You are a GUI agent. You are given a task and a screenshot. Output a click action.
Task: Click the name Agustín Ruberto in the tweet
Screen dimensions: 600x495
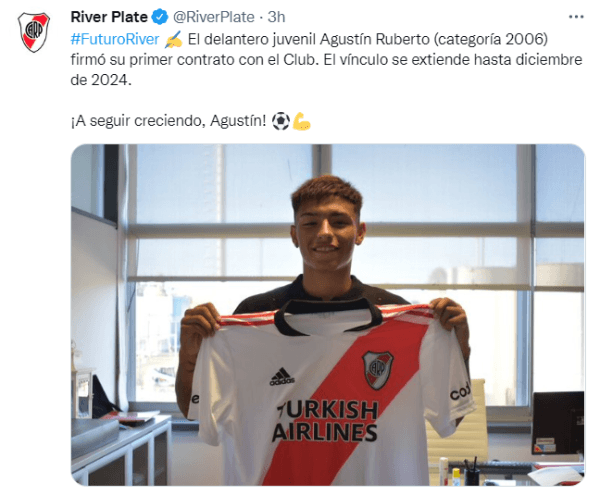375,39
